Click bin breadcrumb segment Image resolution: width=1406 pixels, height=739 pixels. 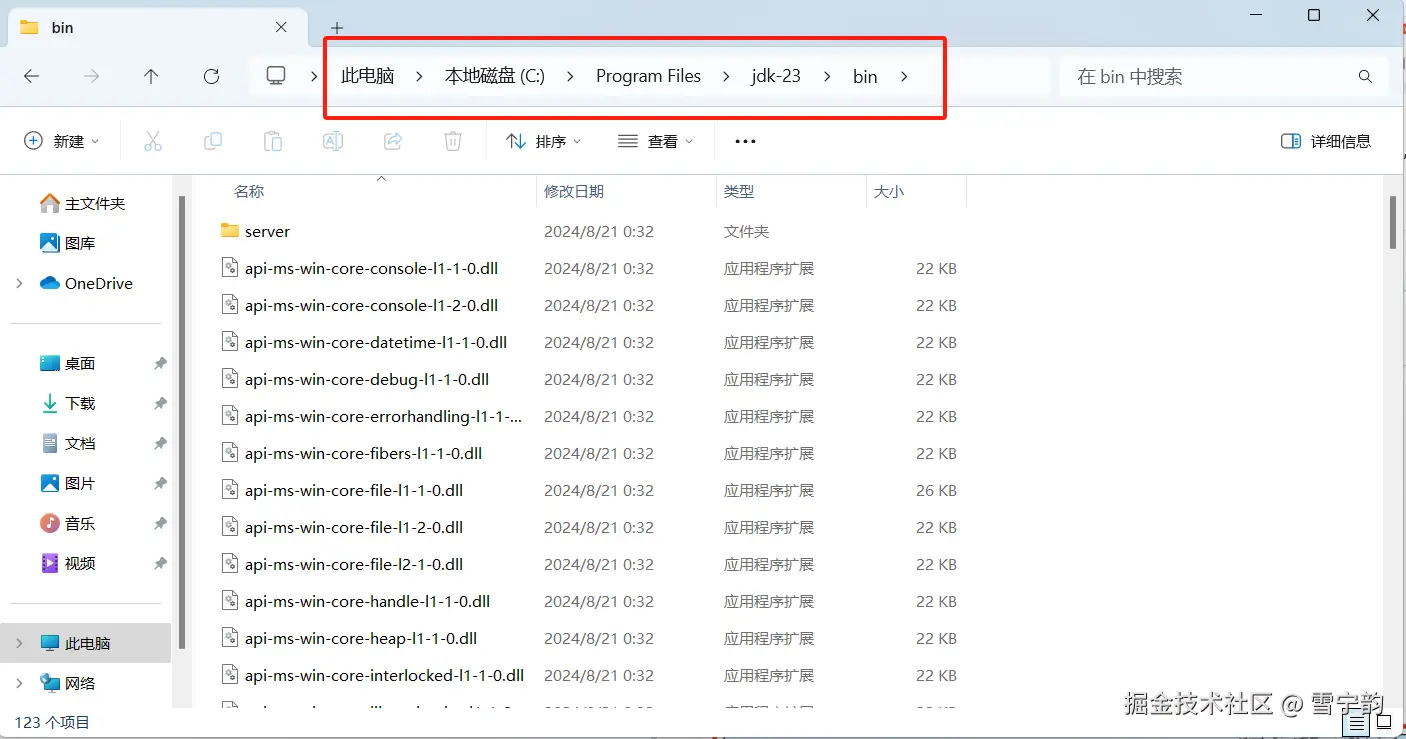pyautogui.click(x=865, y=76)
